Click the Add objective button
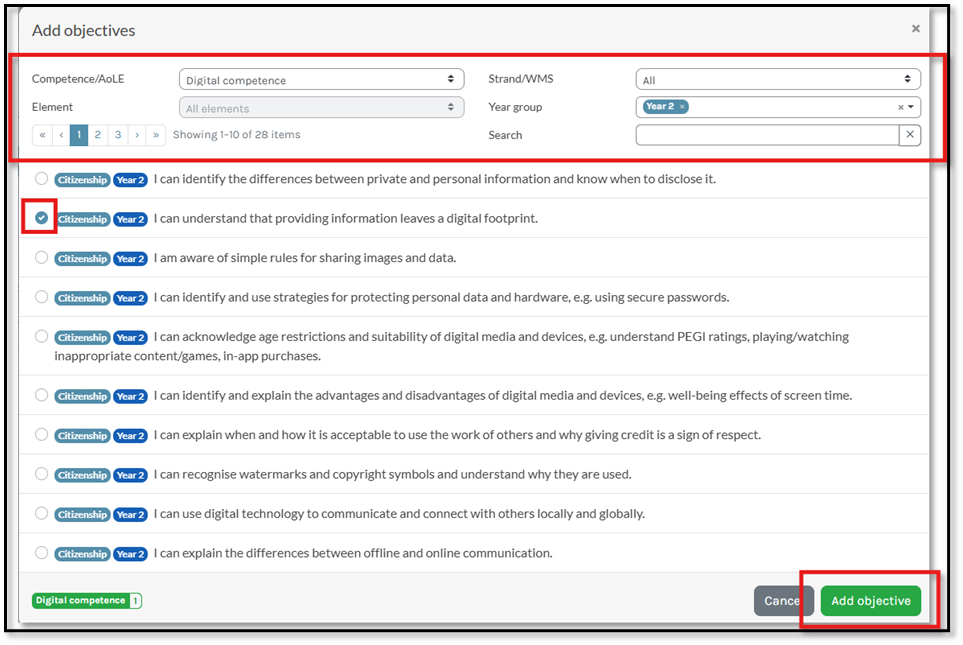The image size is (963, 645). 870,601
